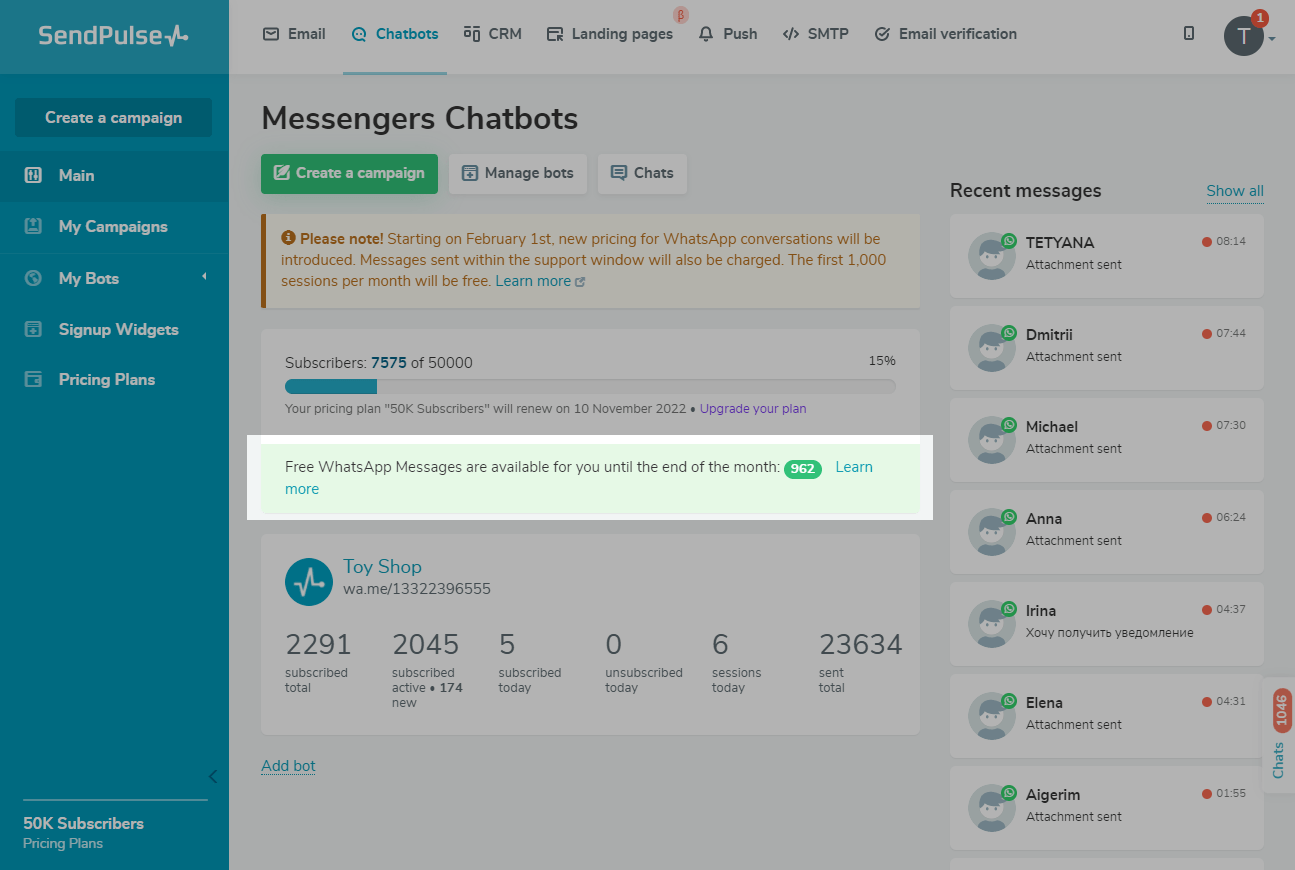This screenshot has width=1295, height=870.
Task: Switch to the Chatbots tab
Action: (395, 34)
